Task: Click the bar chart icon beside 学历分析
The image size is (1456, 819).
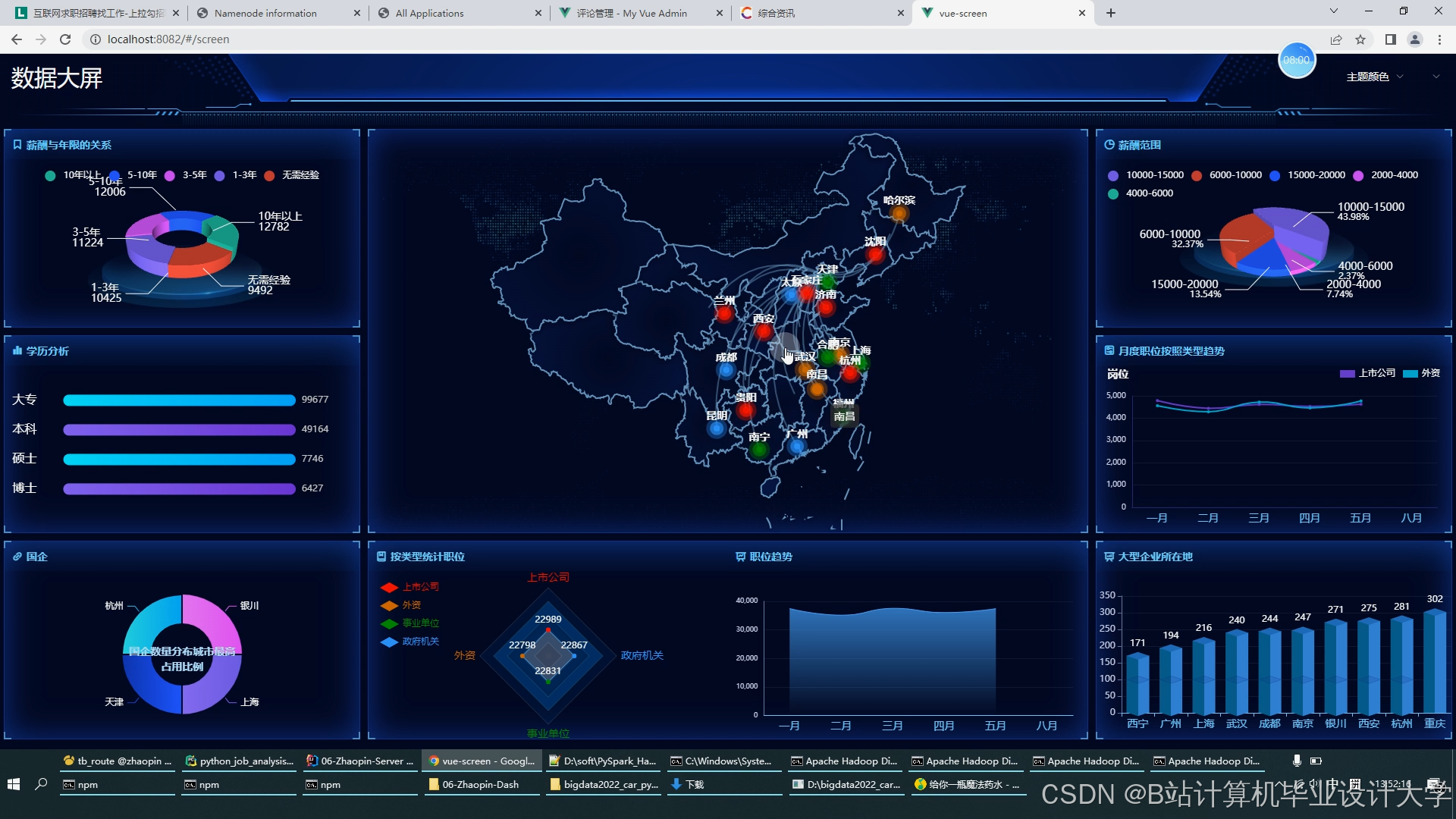Action: [x=17, y=351]
